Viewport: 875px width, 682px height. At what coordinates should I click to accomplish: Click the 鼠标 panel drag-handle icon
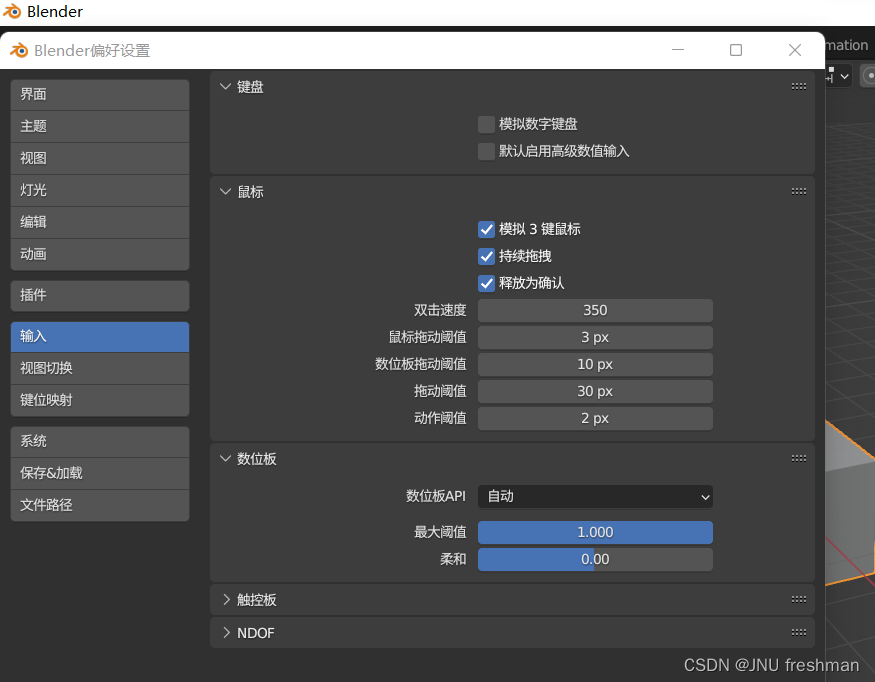click(x=799, y=191)
